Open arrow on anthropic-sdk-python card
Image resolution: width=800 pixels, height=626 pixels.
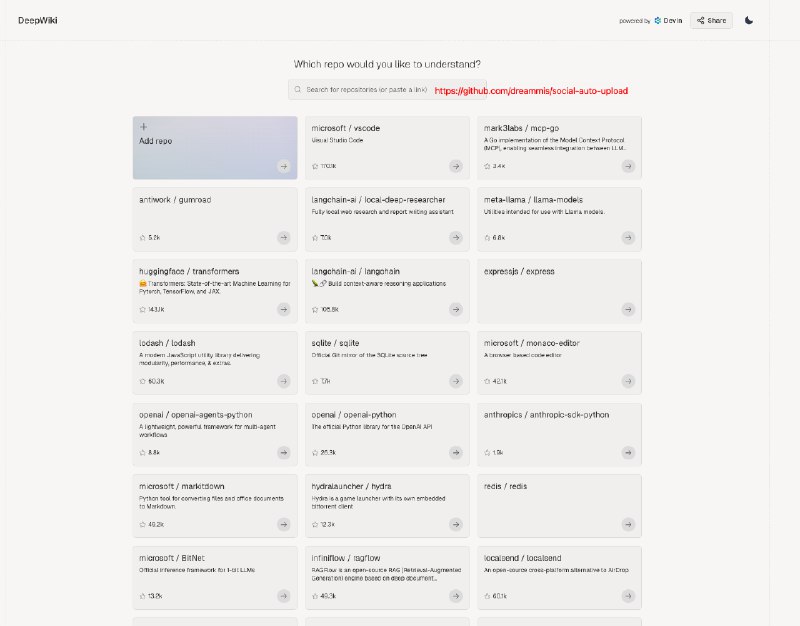click(x=628, y=453)
